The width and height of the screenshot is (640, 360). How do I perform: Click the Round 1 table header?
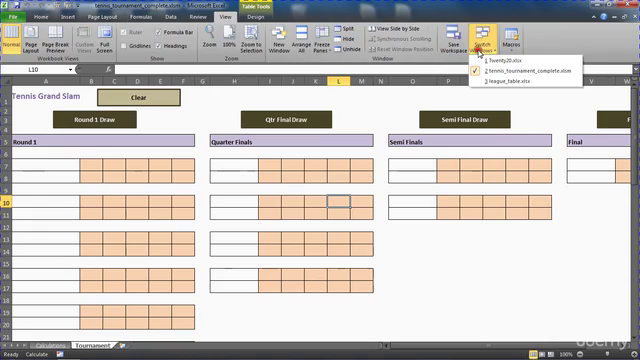(103, 142)
